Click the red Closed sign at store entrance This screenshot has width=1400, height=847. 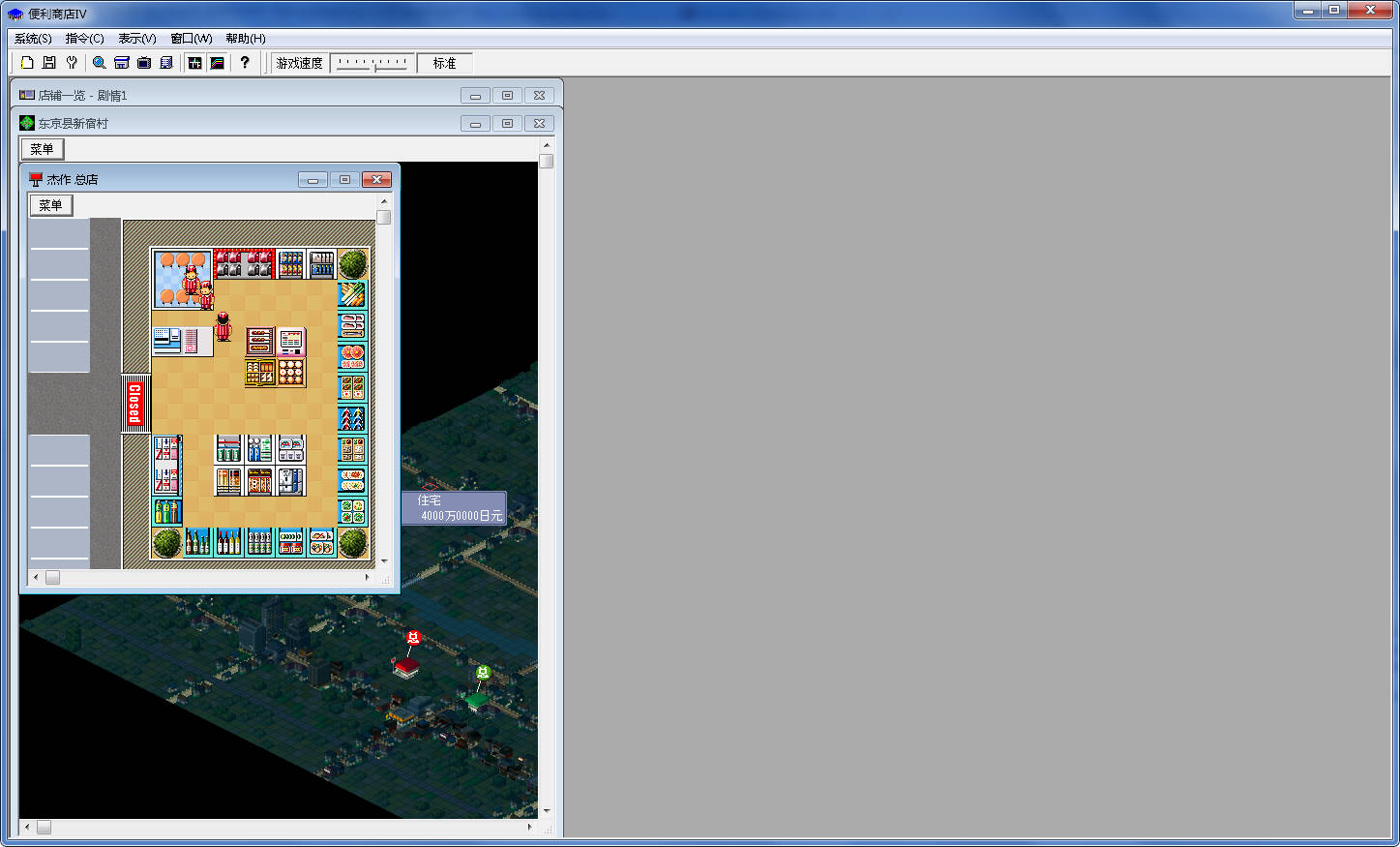(x=135, y=404)
